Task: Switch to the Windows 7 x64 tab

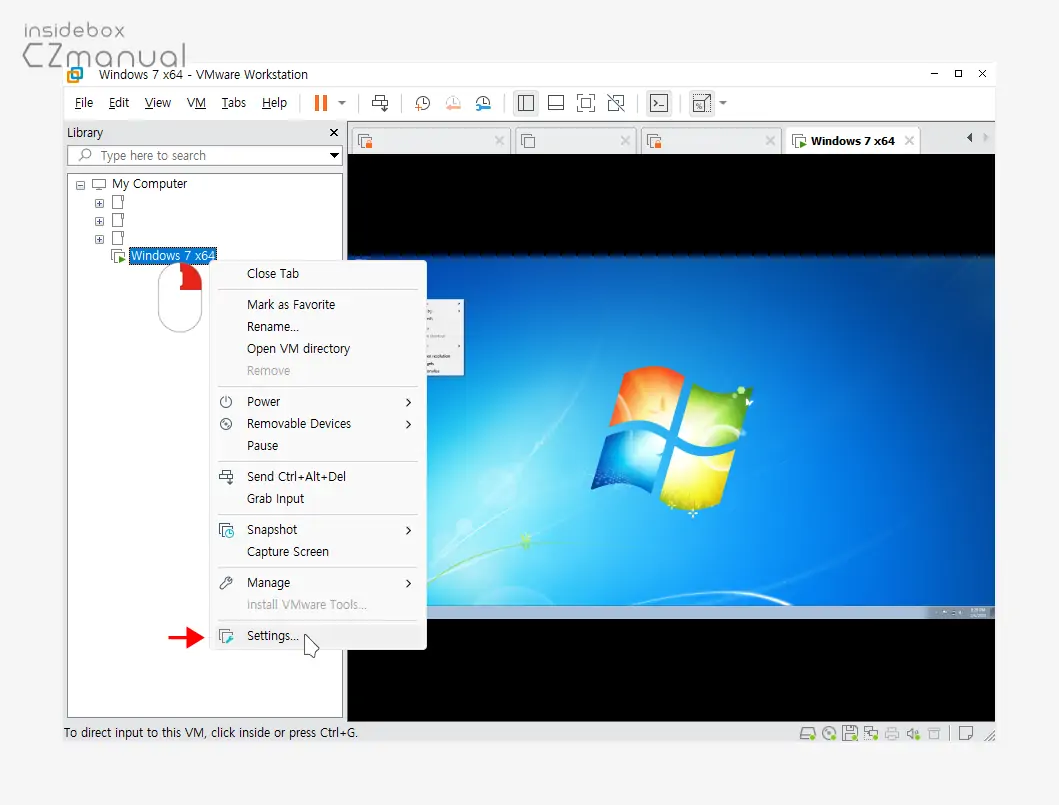Action: [x=852, y=140]
